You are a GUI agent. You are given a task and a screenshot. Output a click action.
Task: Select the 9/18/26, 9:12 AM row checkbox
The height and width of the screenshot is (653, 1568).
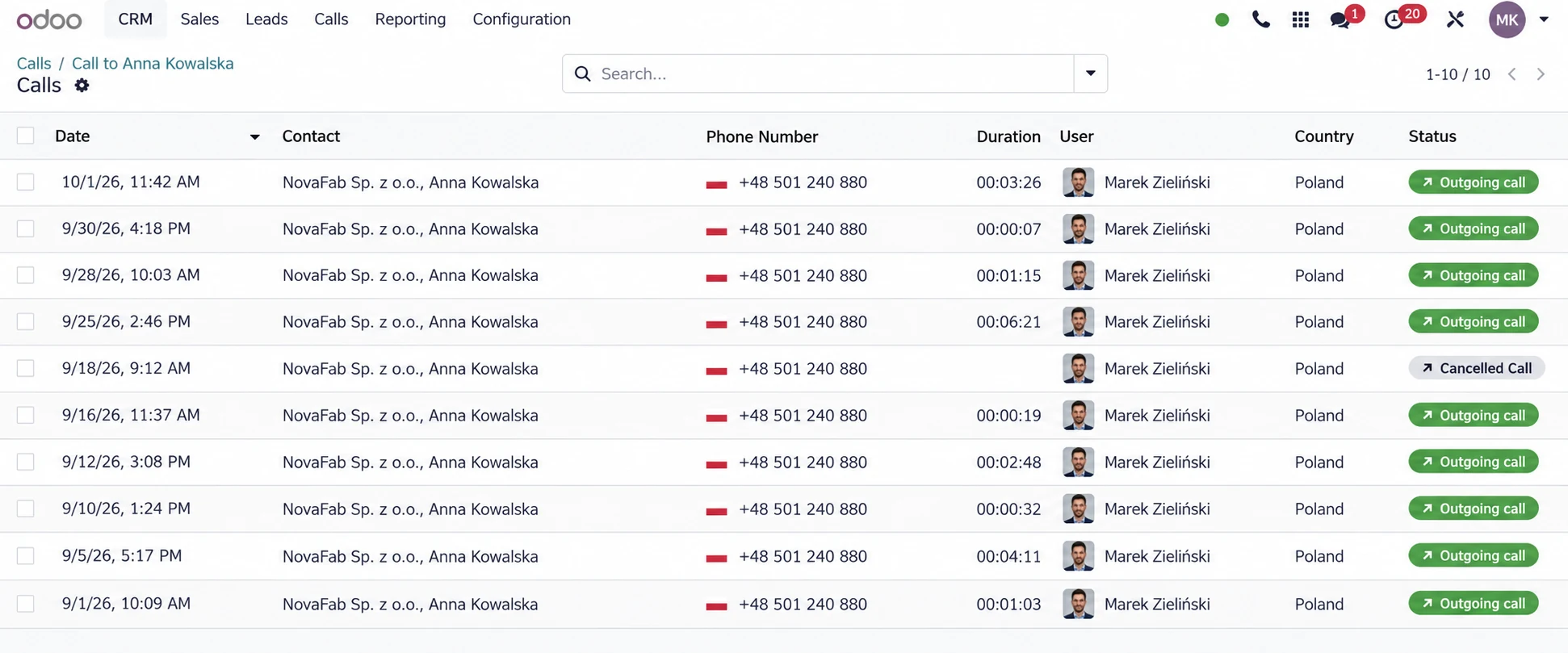[26, 369]
